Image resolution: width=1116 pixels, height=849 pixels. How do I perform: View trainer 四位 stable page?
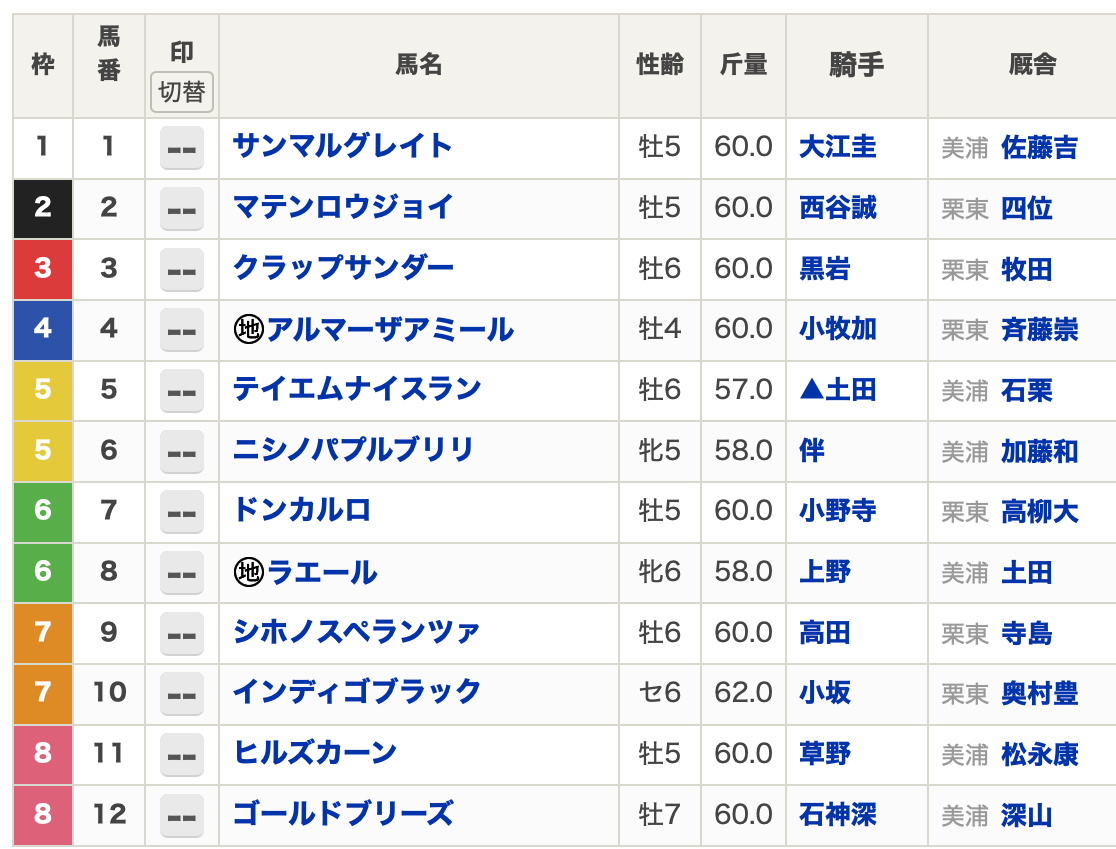pyautogui.click(x=1026, y=208)
